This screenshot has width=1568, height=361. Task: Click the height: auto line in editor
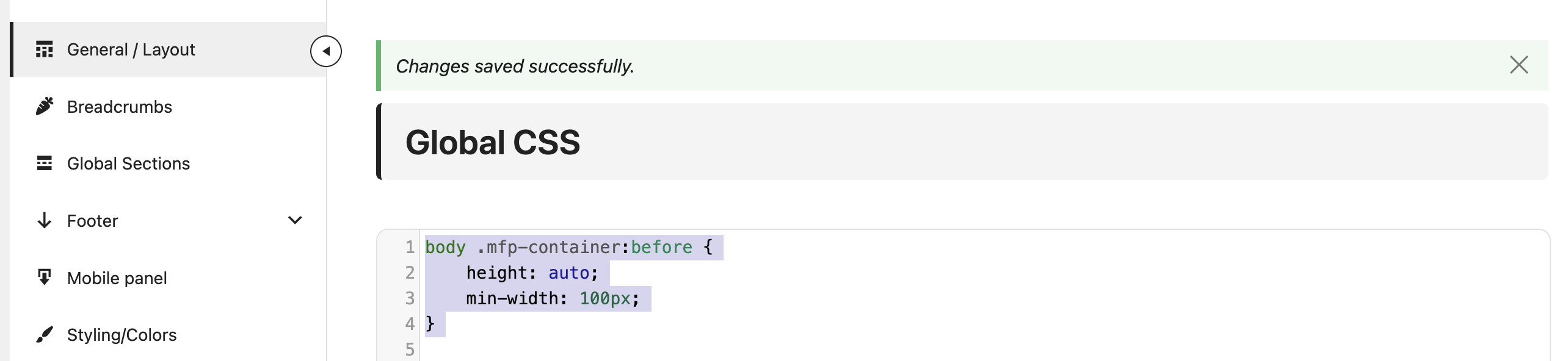[532, 273]
